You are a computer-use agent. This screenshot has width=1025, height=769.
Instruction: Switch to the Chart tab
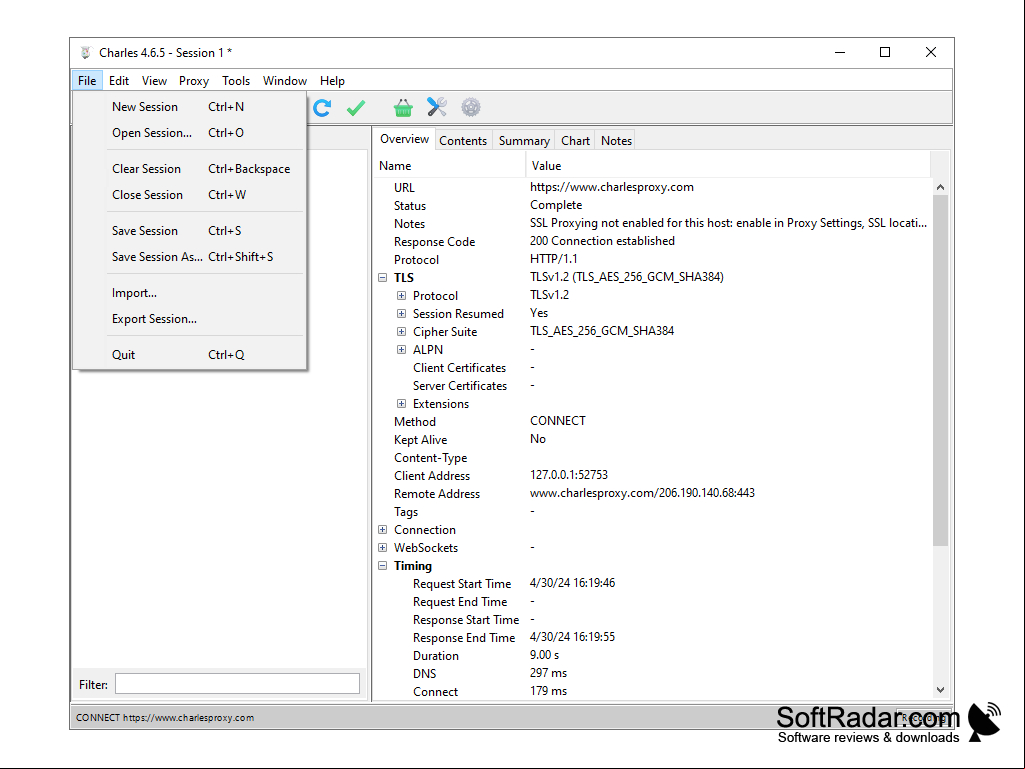click(575, 141)
